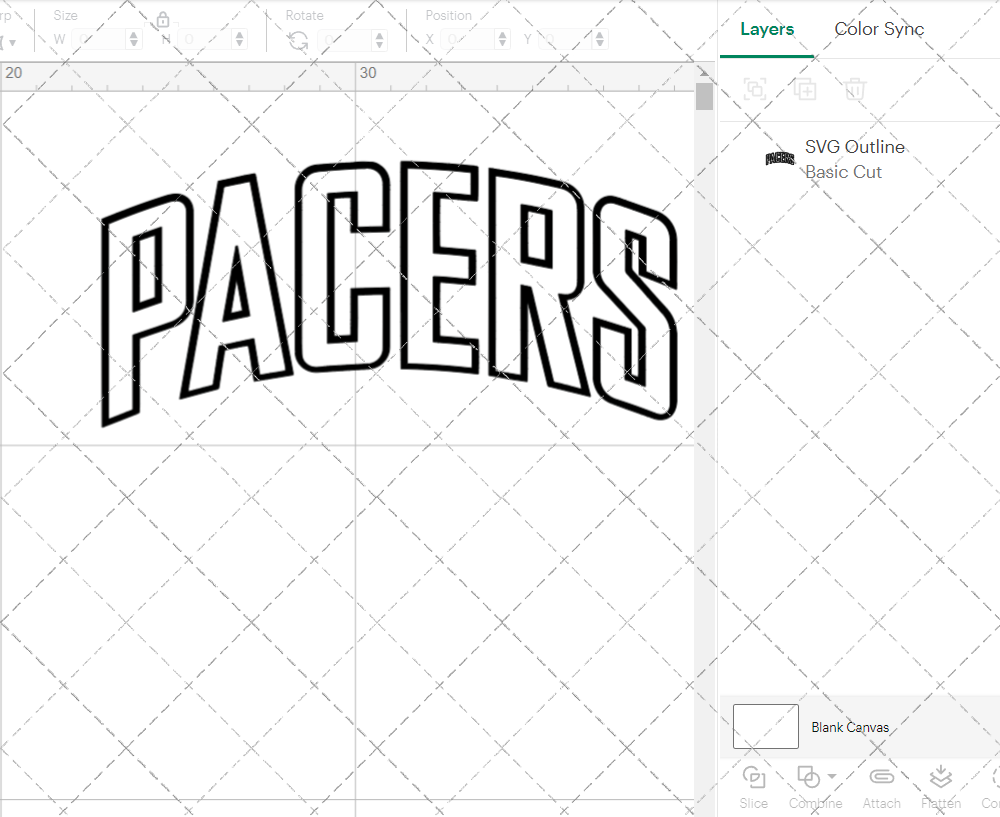Screen dimensions: 1000x817
Task: Click the Basic Cut layer entry
Action: click(843, 172)
